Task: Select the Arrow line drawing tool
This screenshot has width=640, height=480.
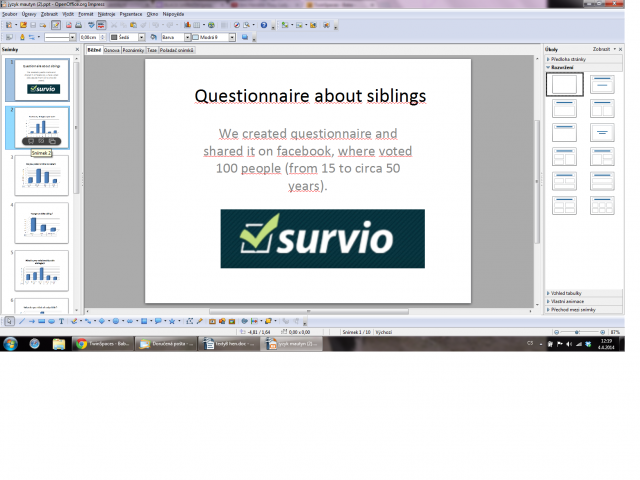Action: pos(31,322)
